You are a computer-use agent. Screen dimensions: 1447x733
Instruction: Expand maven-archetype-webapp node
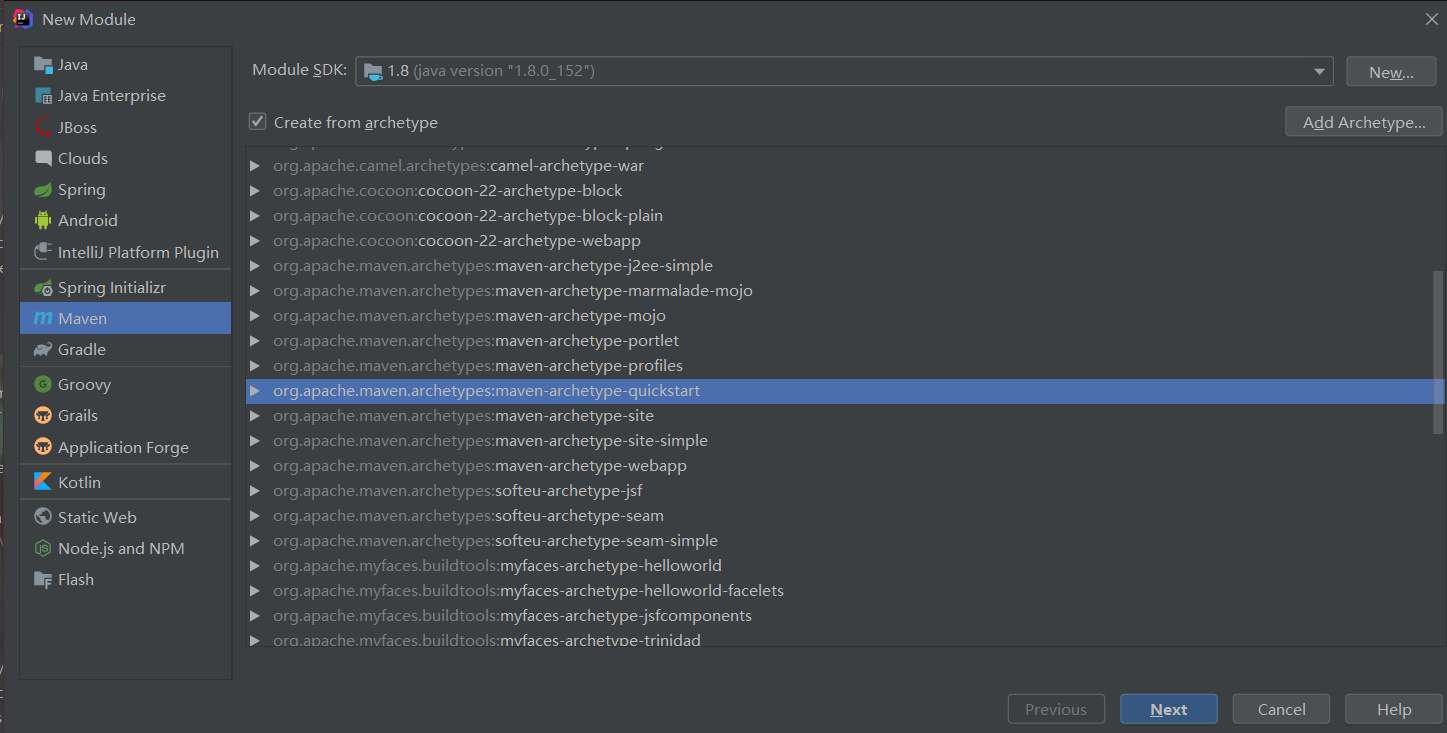(255, 466)
